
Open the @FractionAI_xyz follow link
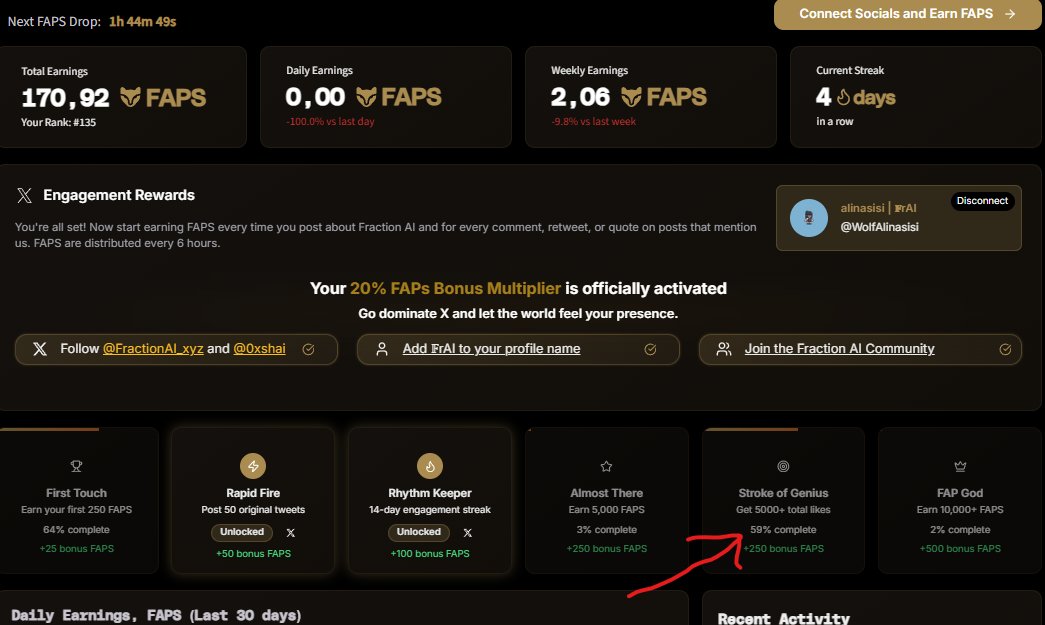click(x=153, y=348)
